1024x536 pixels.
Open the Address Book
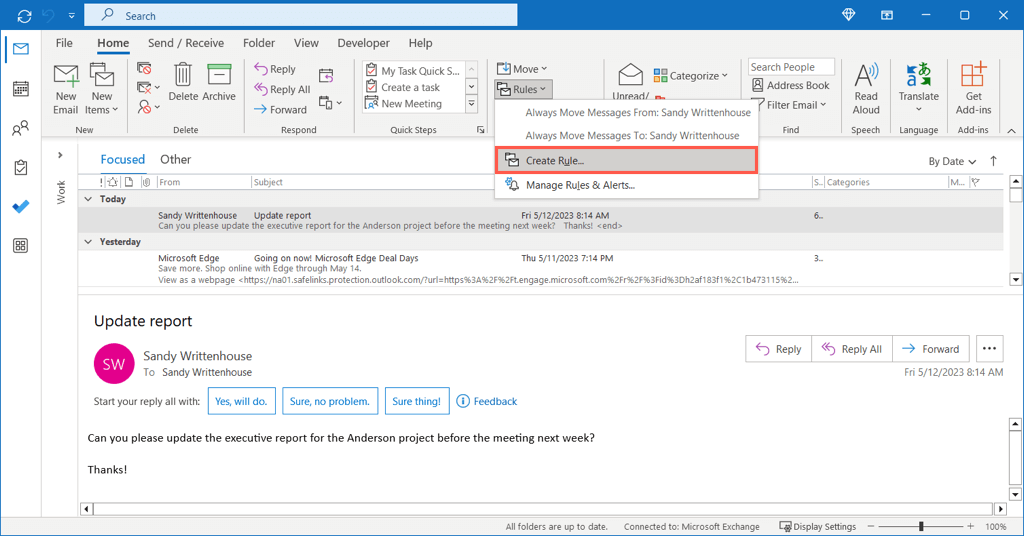pos(790,85)
